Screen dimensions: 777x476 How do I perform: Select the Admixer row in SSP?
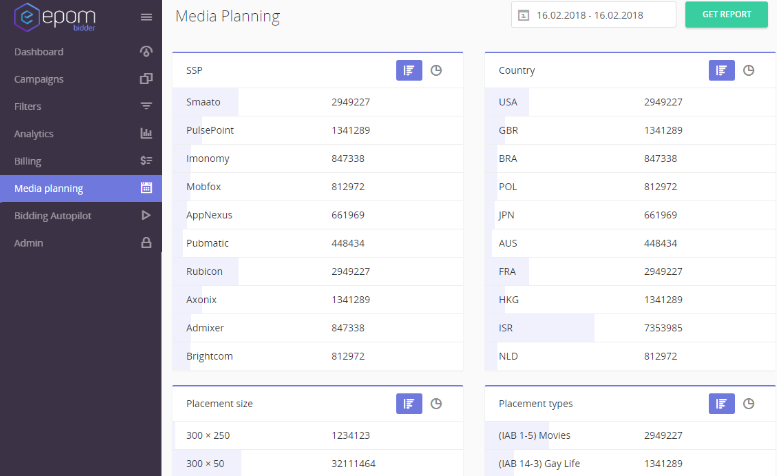(318, 328)
